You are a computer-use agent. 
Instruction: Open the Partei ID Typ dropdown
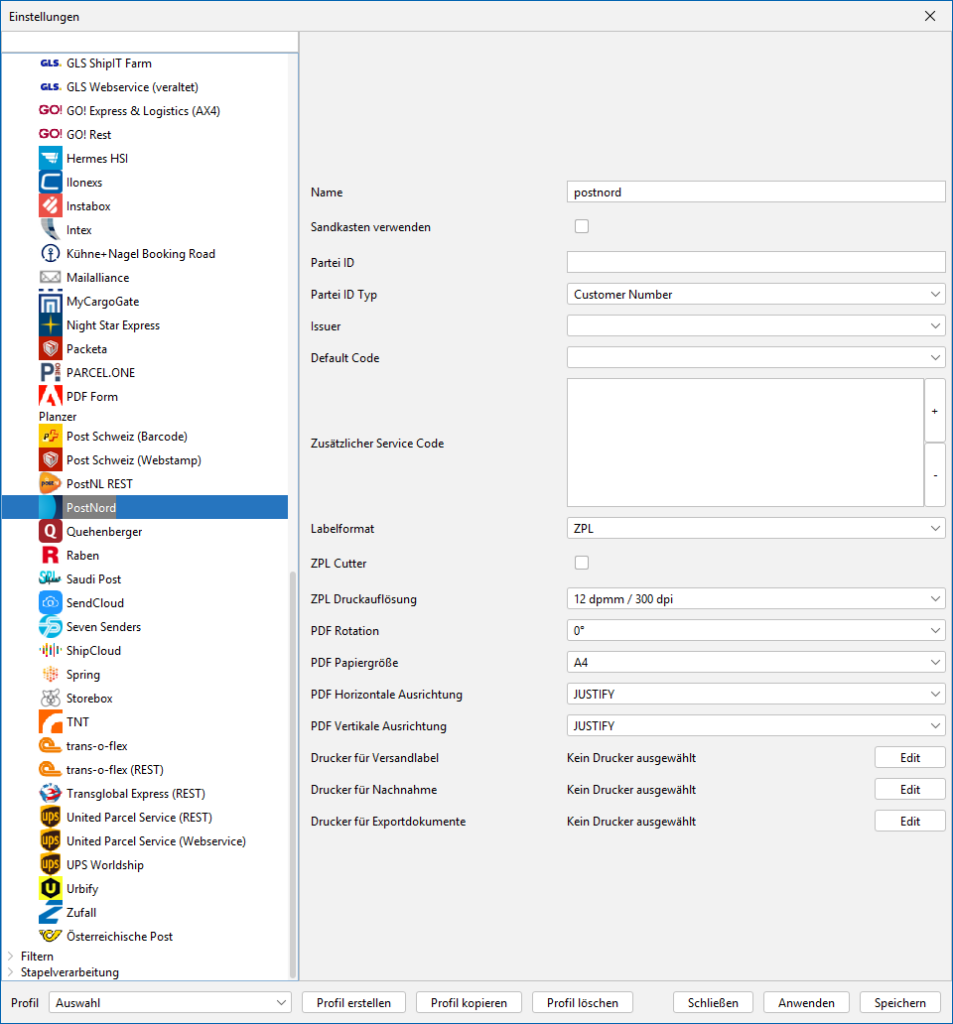[x=755, y=295]
